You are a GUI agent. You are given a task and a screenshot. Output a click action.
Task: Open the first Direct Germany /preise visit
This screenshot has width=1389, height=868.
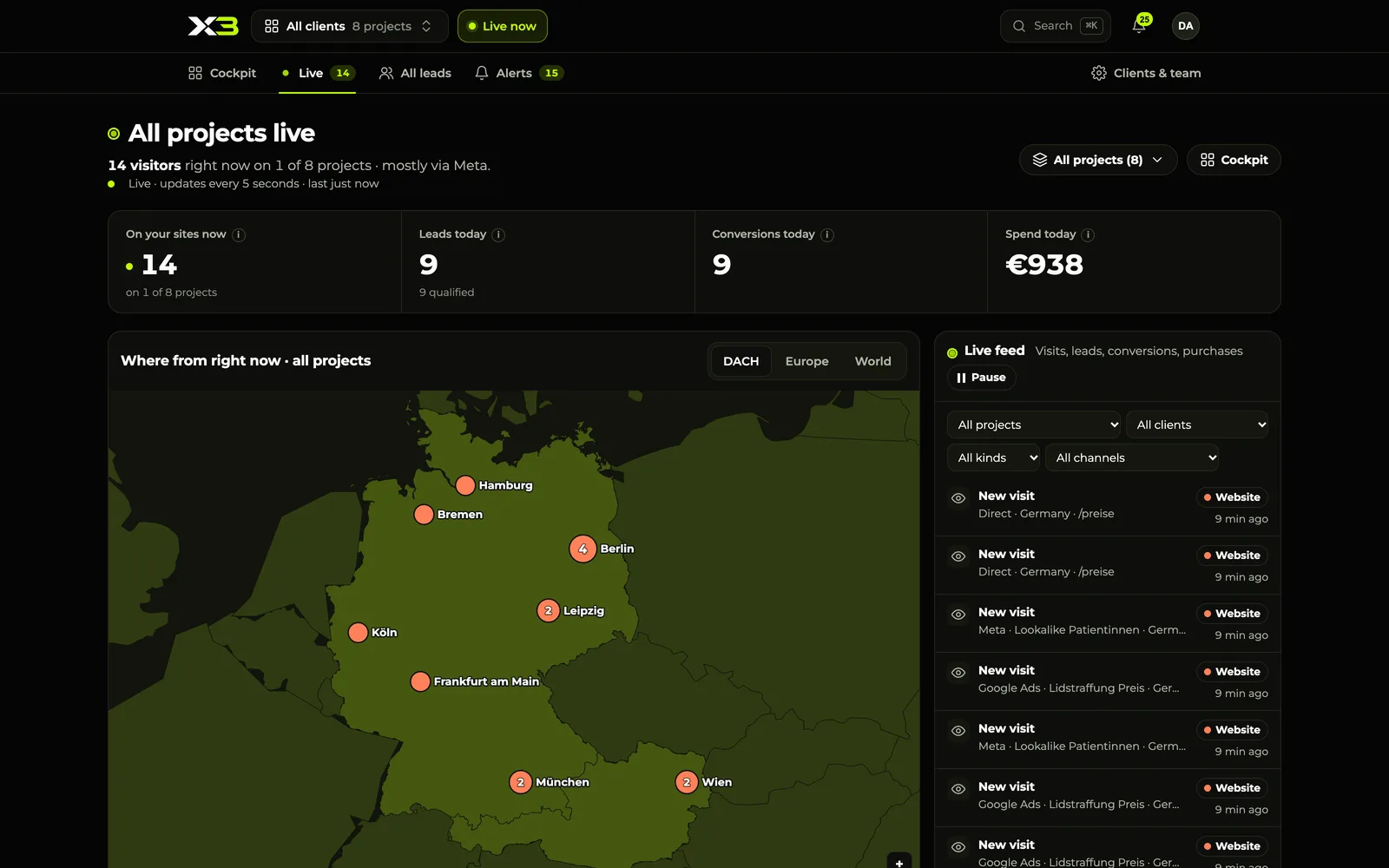coord(1108,507)
